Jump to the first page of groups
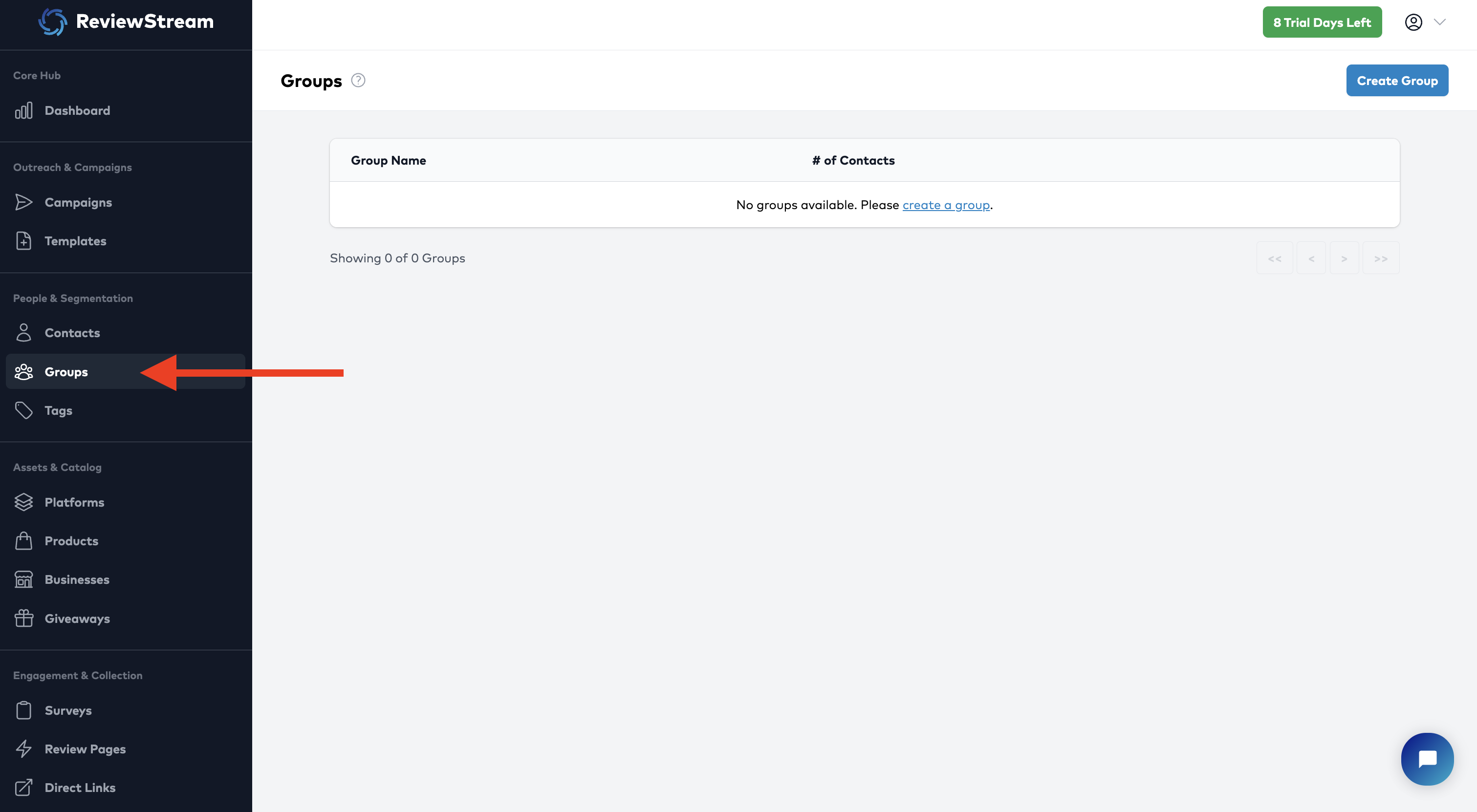 click(1274, 258)
